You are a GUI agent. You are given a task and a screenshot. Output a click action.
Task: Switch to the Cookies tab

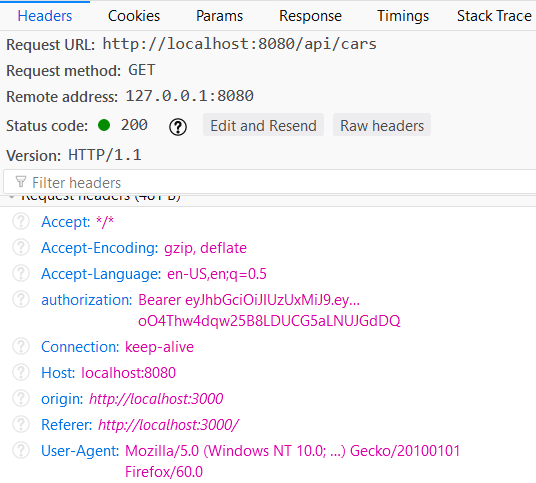[134, 16]
